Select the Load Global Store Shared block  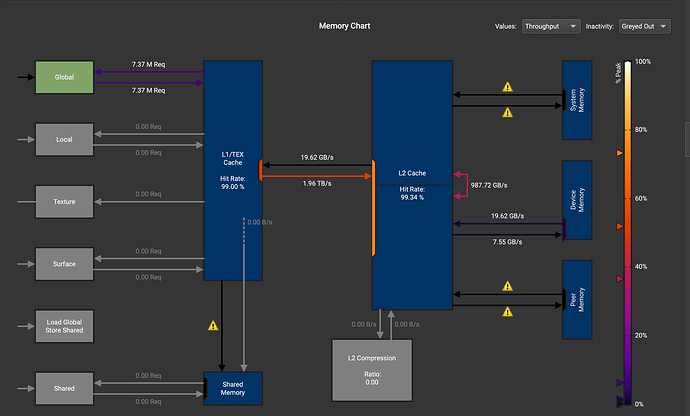(64, 326)
